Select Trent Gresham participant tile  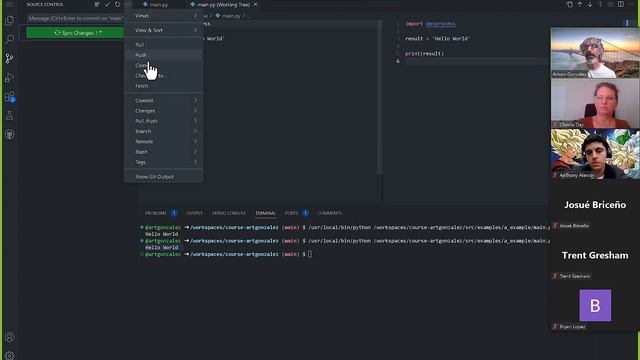pos(595,255)
